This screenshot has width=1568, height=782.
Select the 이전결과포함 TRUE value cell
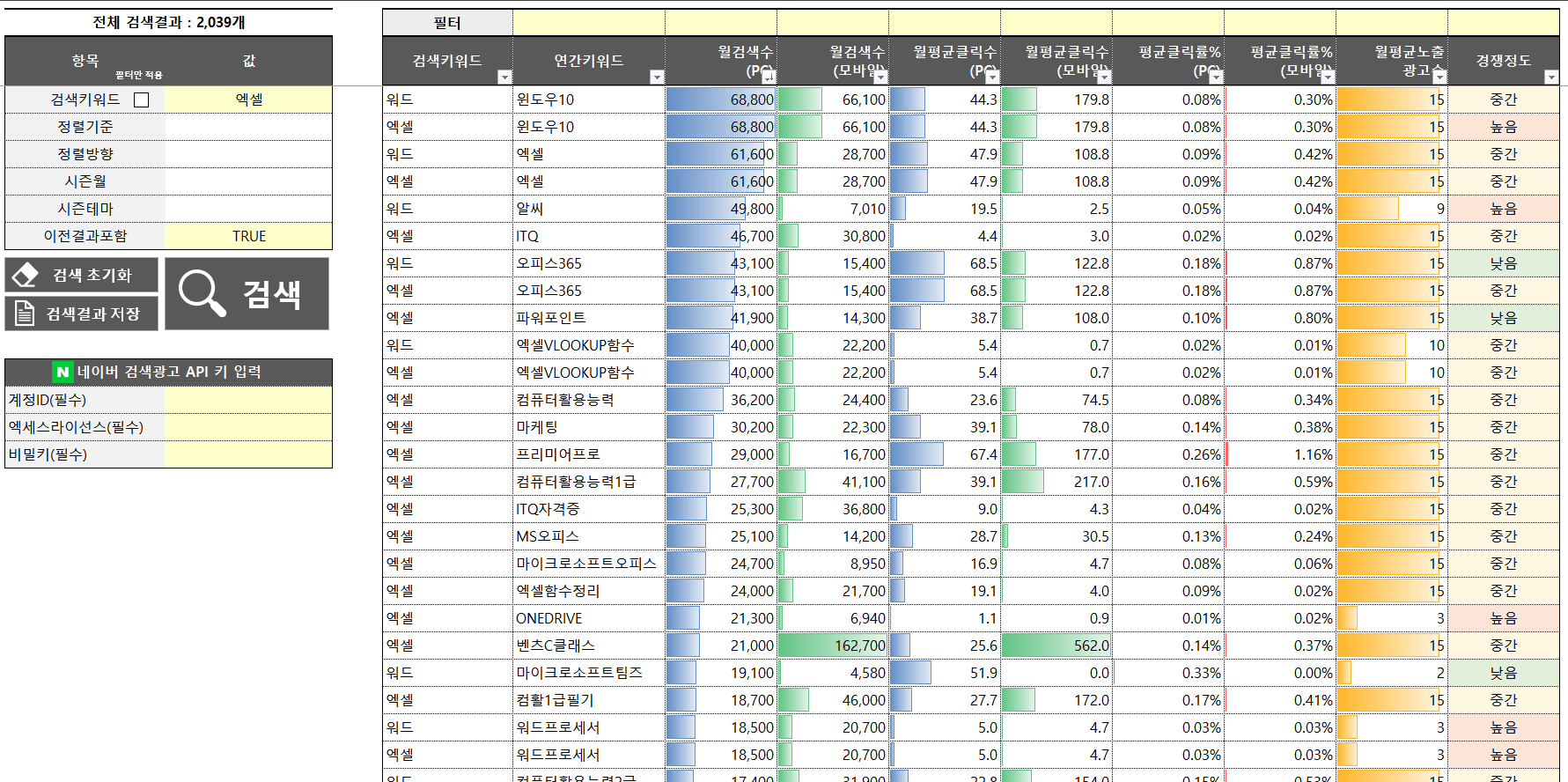(x=249, y=236)
